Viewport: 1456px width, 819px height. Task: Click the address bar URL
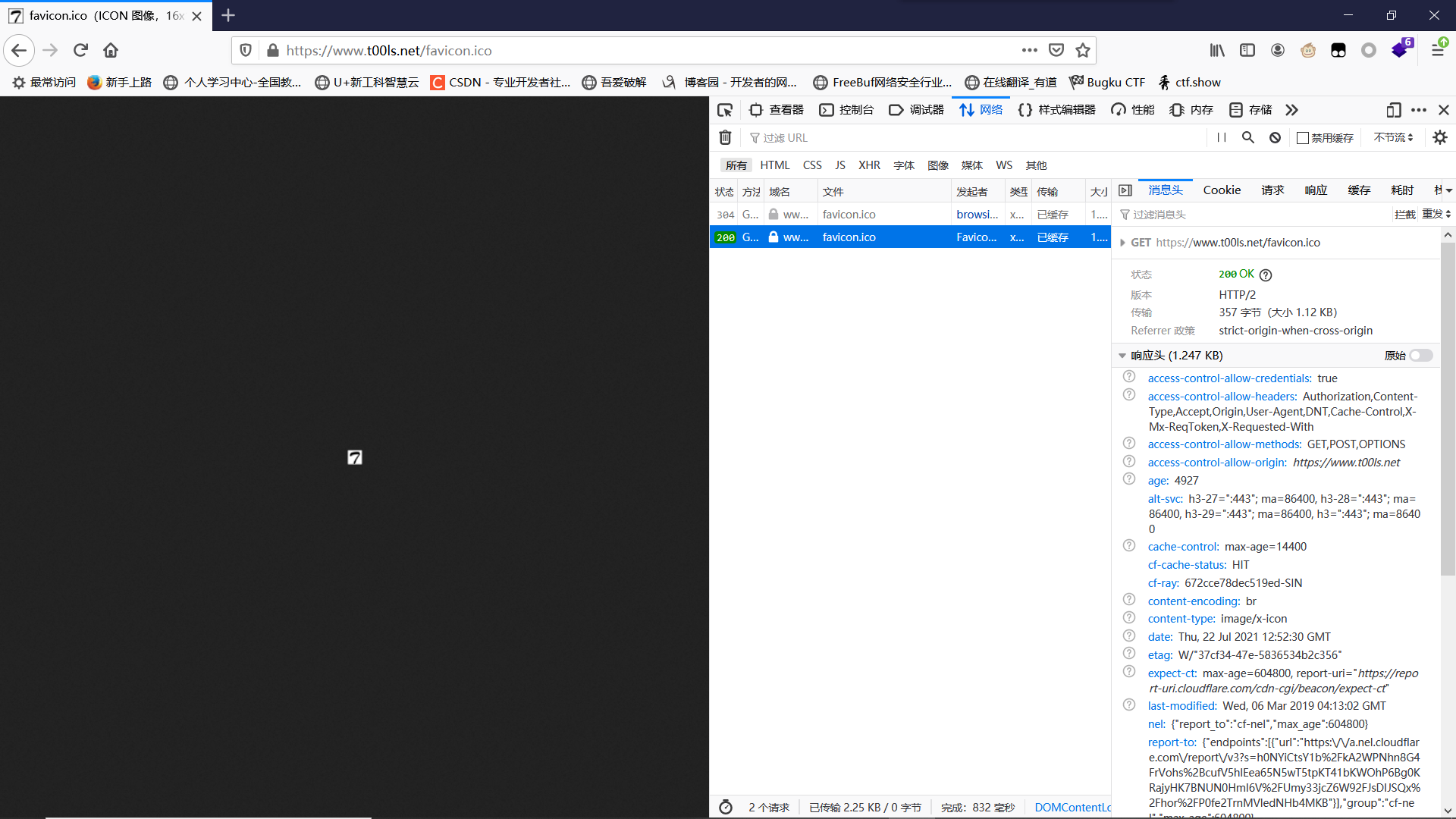point(389,50)
